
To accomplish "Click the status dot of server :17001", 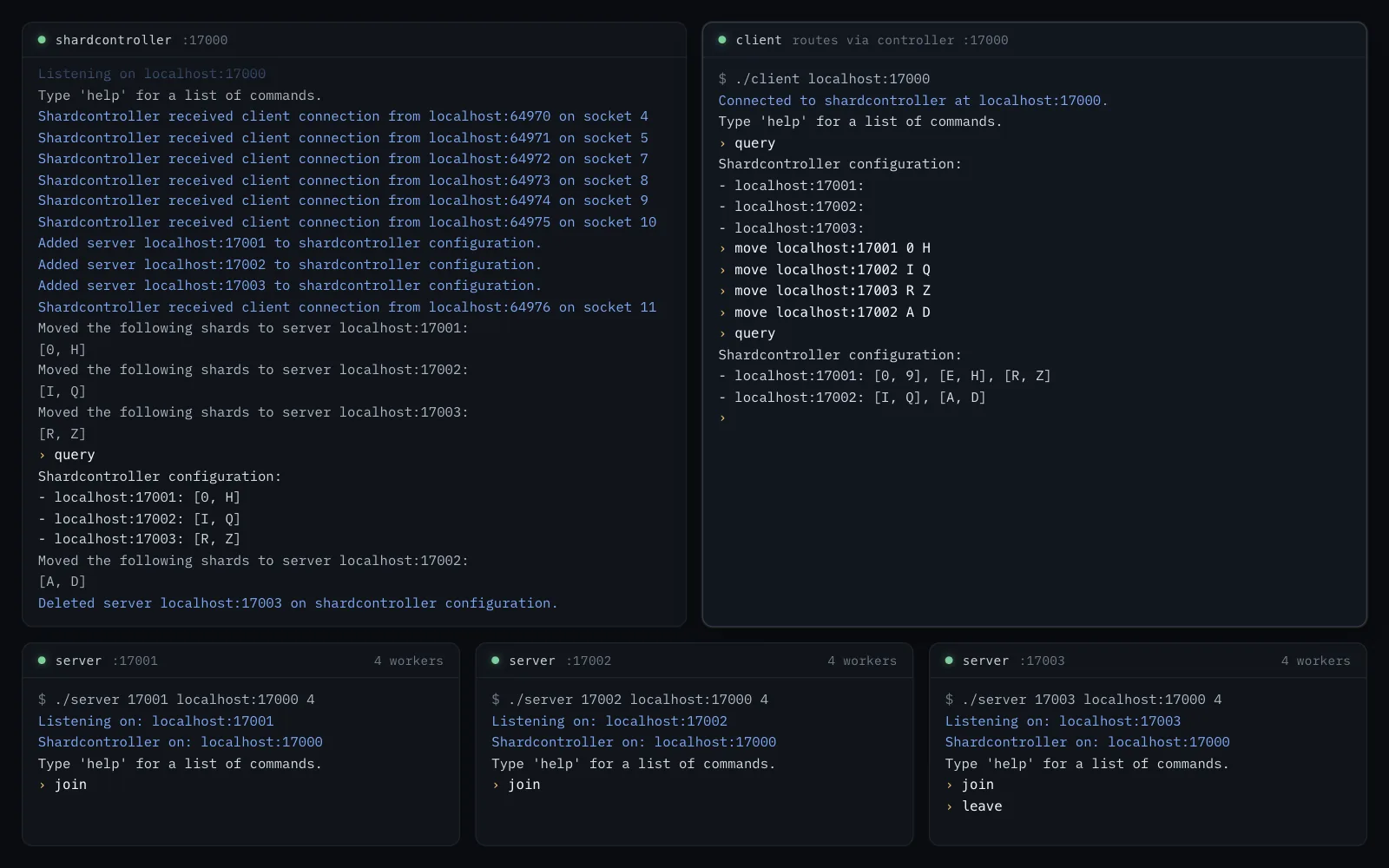I will coord(42,661).
